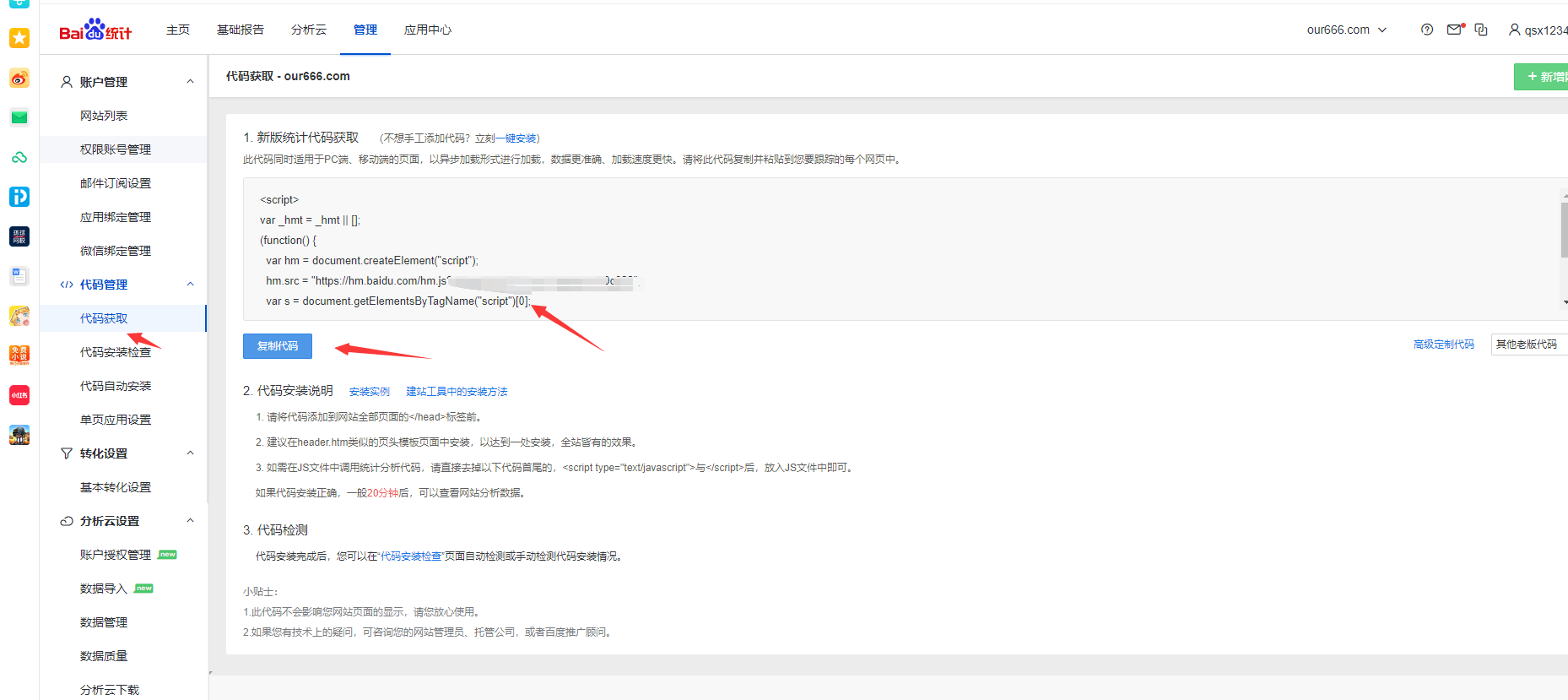
Task: Open the dark 环球网校 icon in sidebar
Action: [x=19, y=236]
